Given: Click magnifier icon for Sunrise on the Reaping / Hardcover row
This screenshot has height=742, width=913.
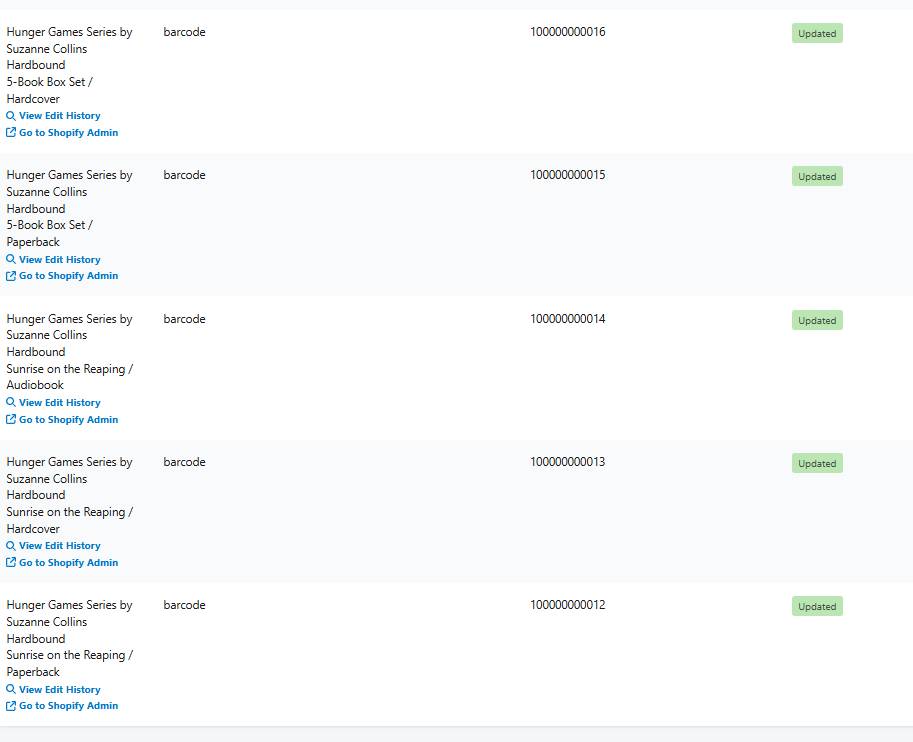Looking at the screenshot, I should 10,546.
